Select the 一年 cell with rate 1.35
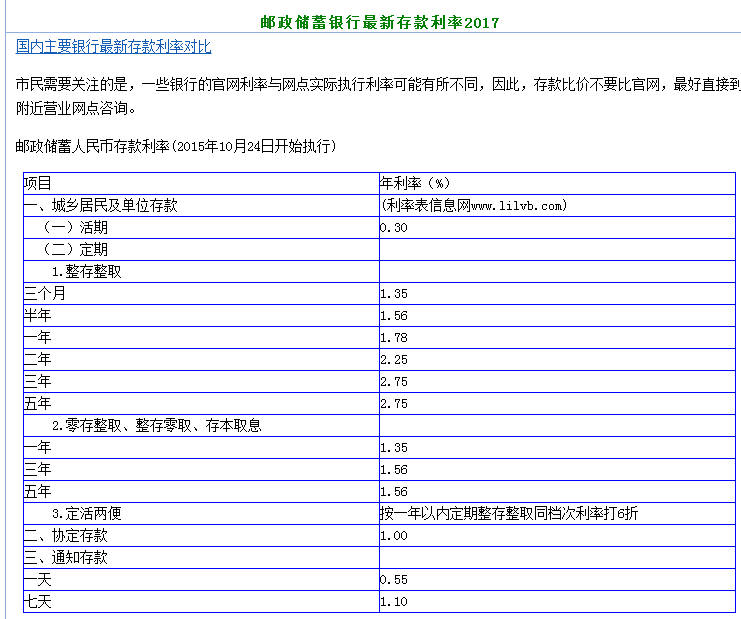741x619 pixels. coord(201,447)
